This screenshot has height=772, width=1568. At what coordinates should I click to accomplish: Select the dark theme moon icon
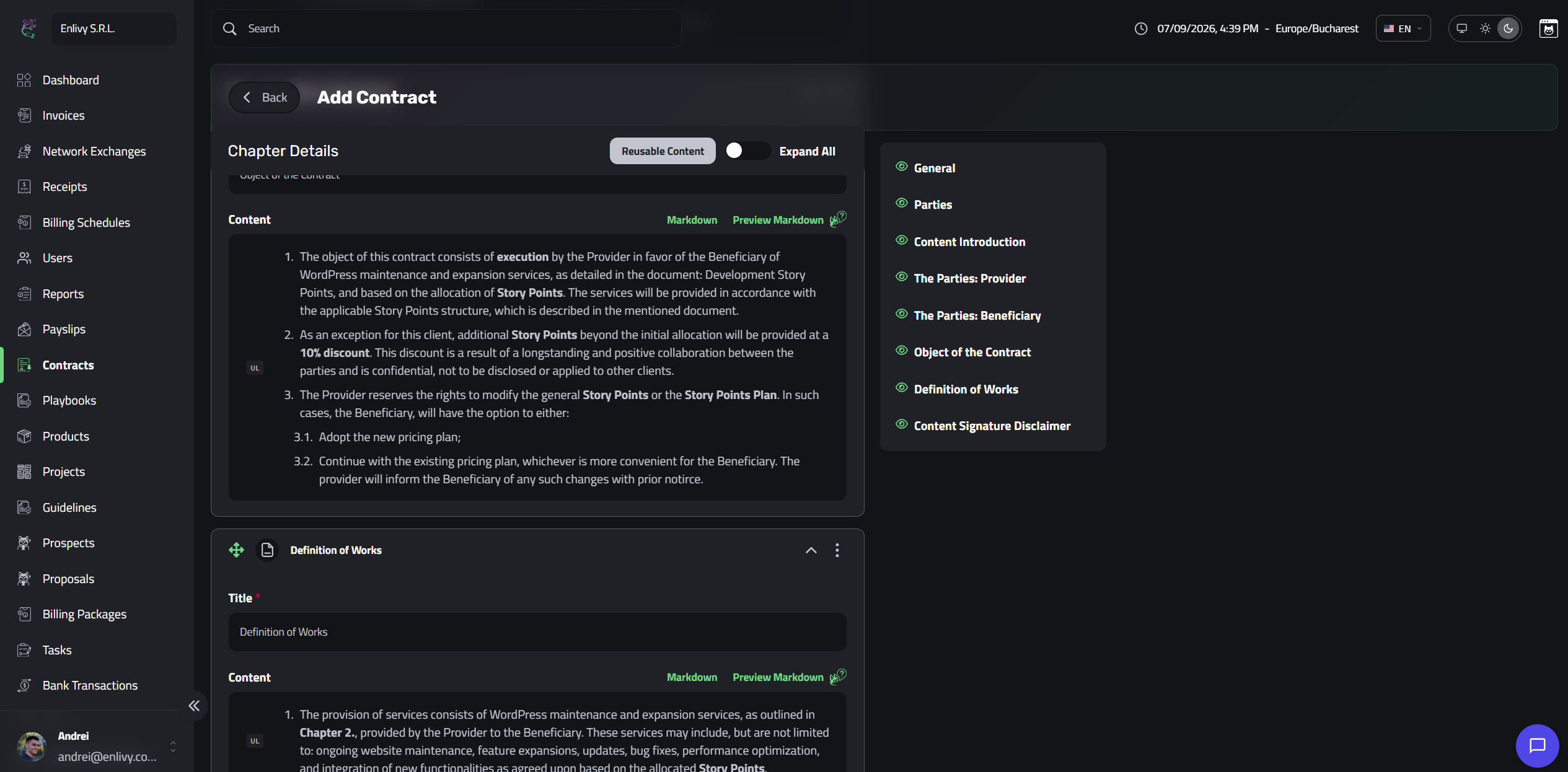tap(1509, 29)
